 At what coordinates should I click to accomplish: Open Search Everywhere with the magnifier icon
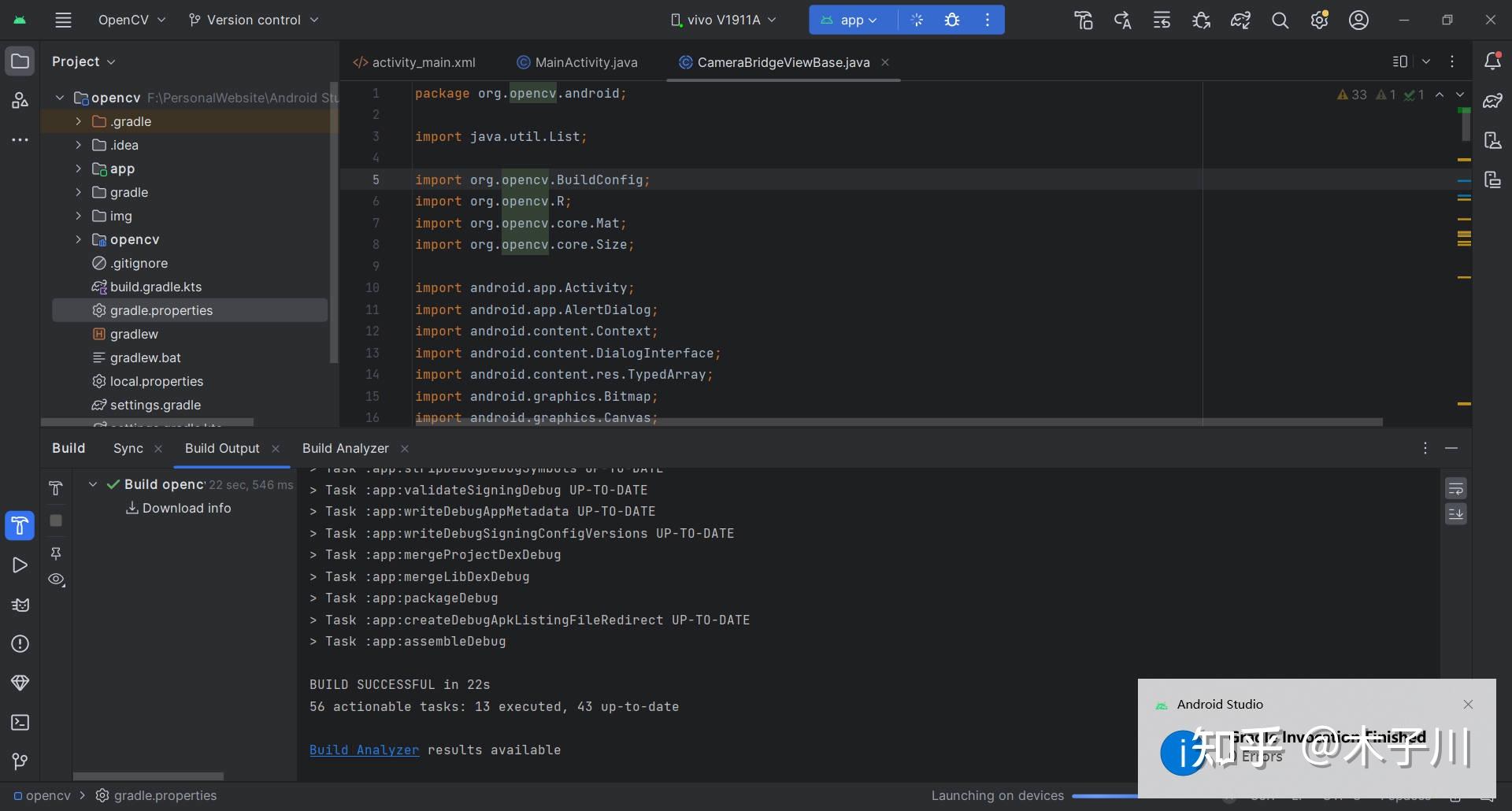point(1281,20)
